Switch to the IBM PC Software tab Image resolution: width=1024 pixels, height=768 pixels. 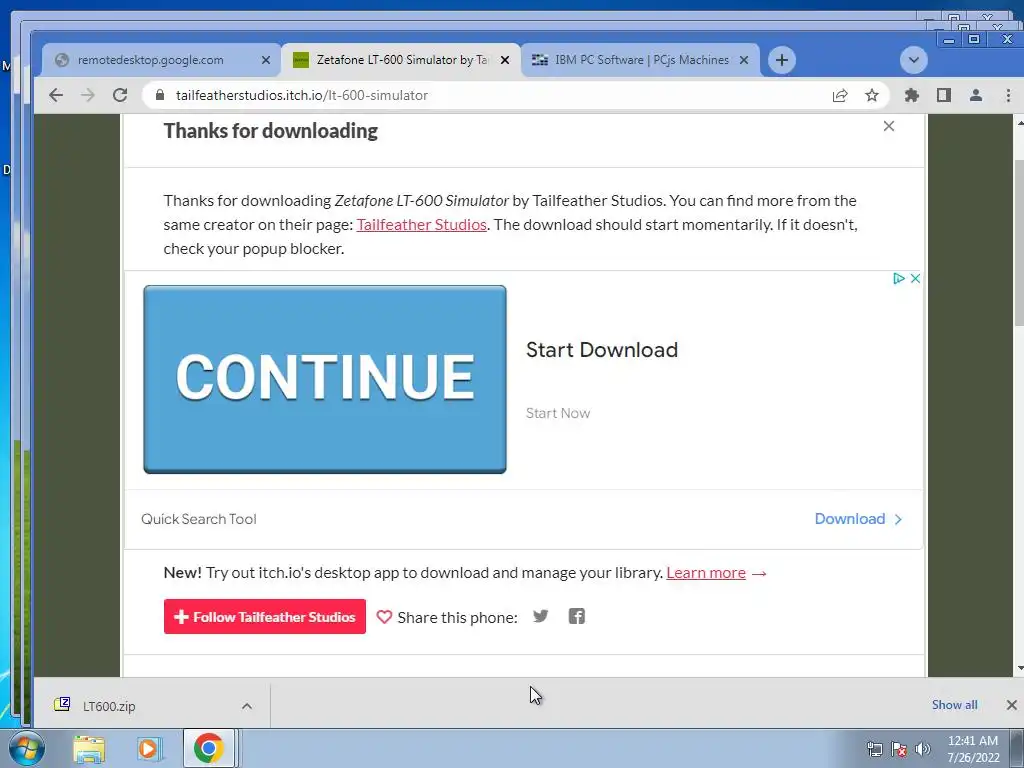point(640,60)
